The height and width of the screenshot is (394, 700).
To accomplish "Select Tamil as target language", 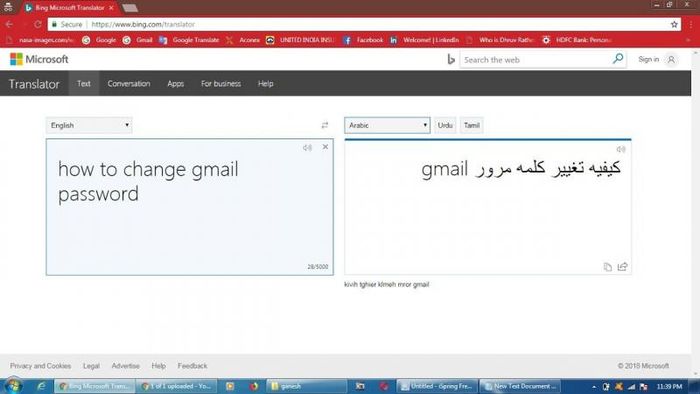I will click(x=471, y=125).
